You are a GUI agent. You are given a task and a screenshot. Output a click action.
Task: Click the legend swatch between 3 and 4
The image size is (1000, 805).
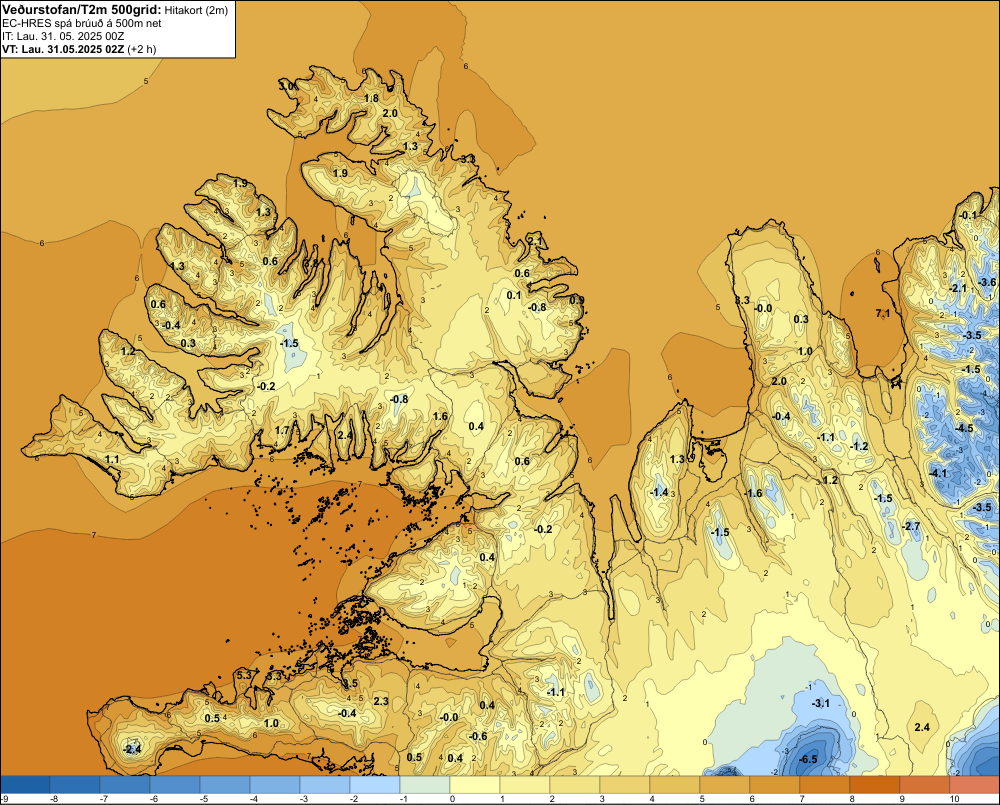pos(624,784)
